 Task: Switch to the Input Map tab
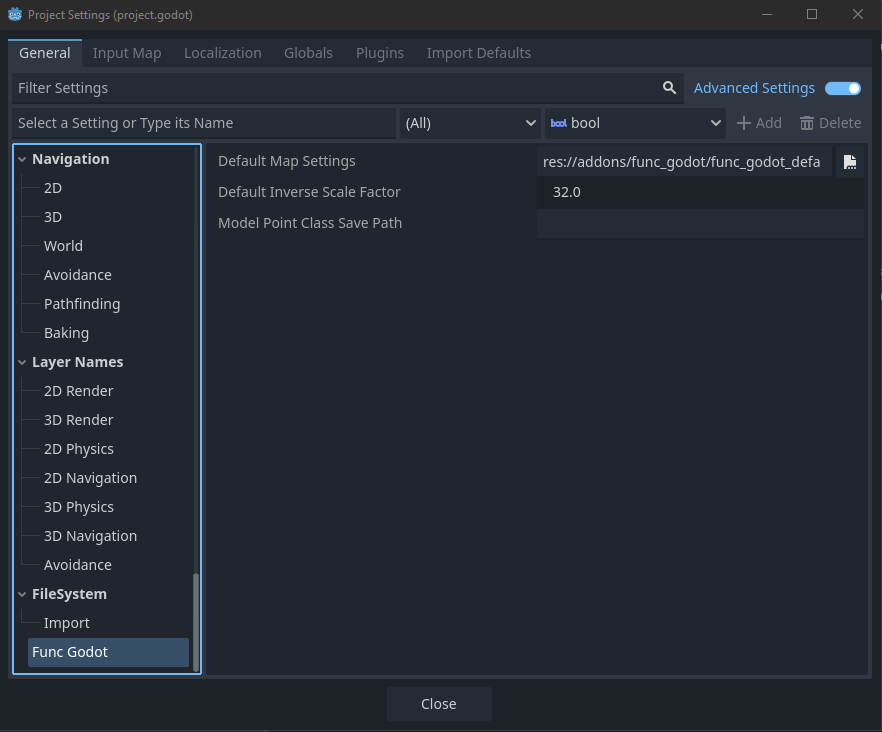click(x=127, y=53)
